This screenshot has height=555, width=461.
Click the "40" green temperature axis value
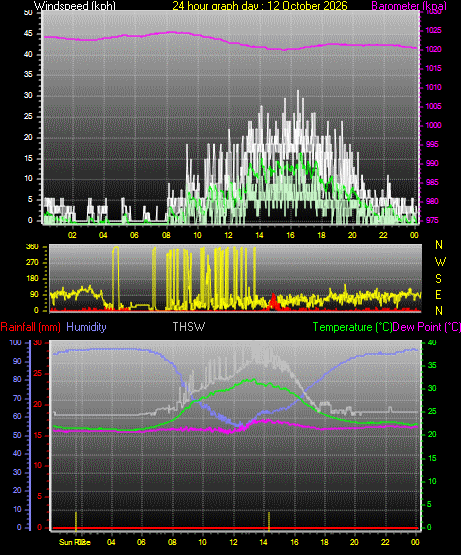coord(432,343)
